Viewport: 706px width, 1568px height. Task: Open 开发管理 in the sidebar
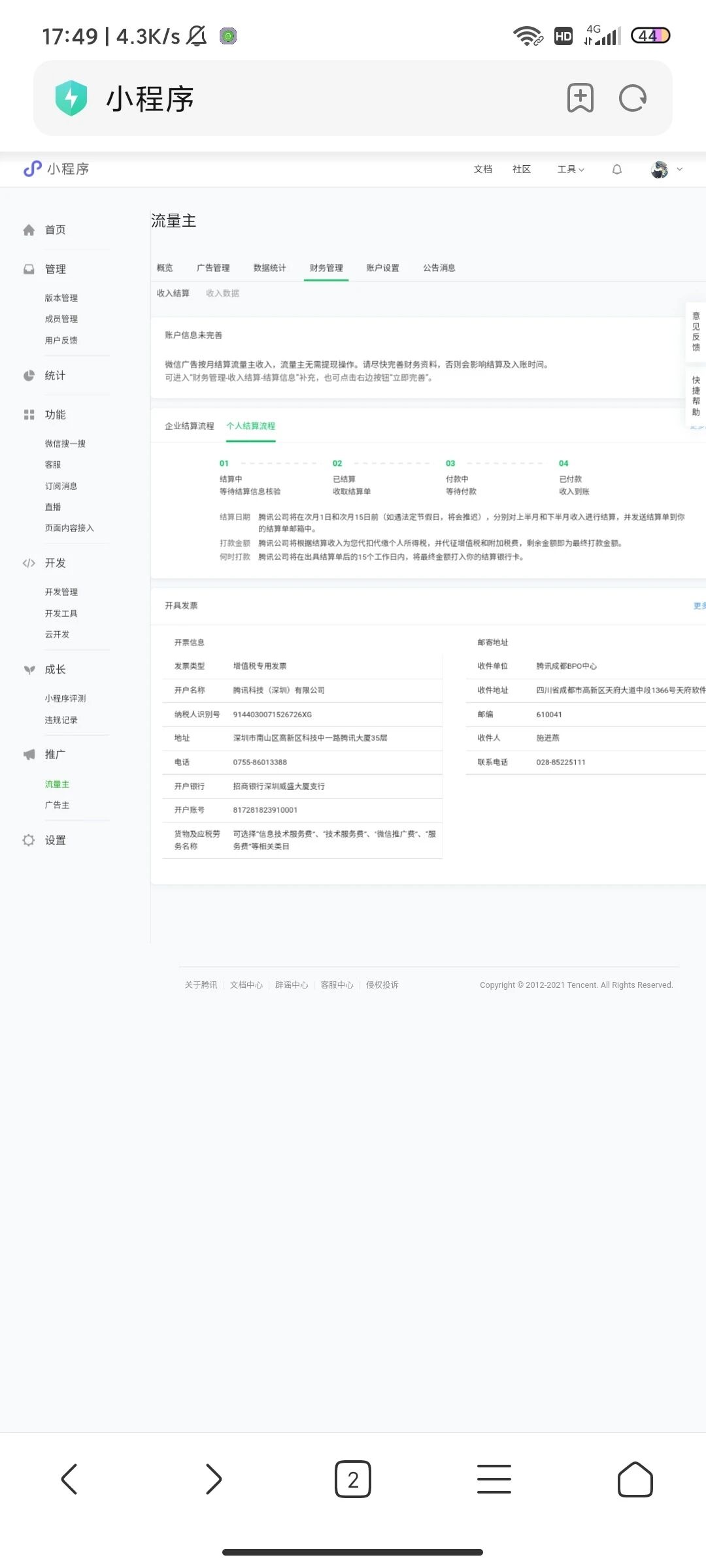pyautogui.click(x=61, y=592)
